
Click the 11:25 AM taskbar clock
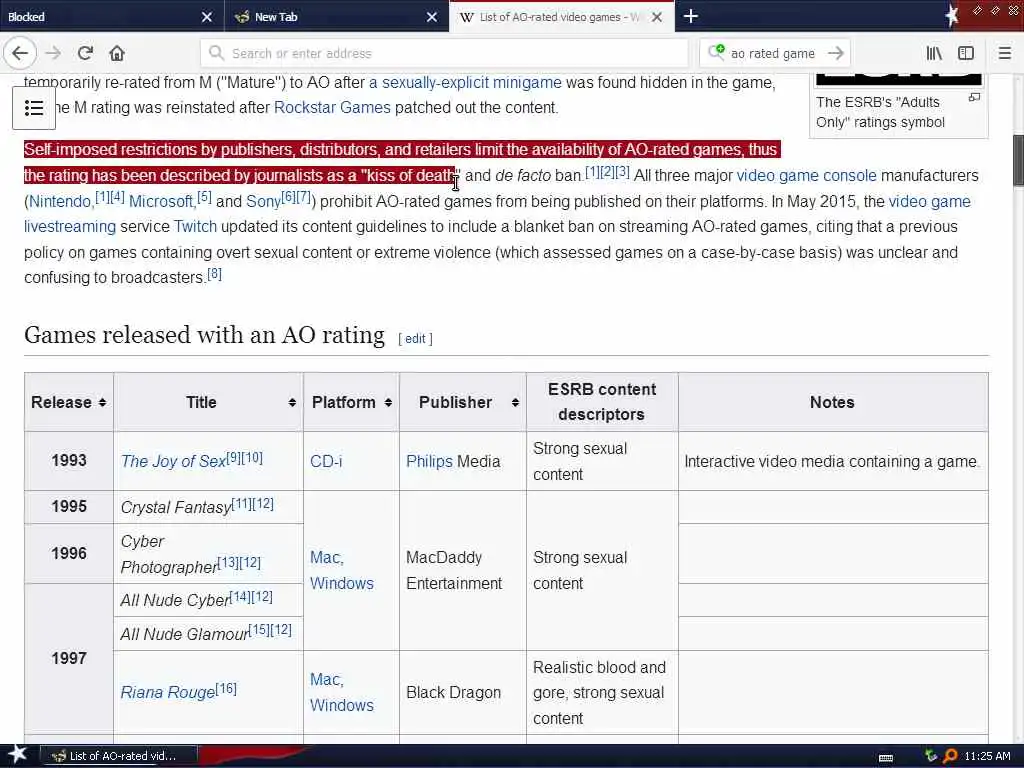pyautogui.click(x=987, y=756)
